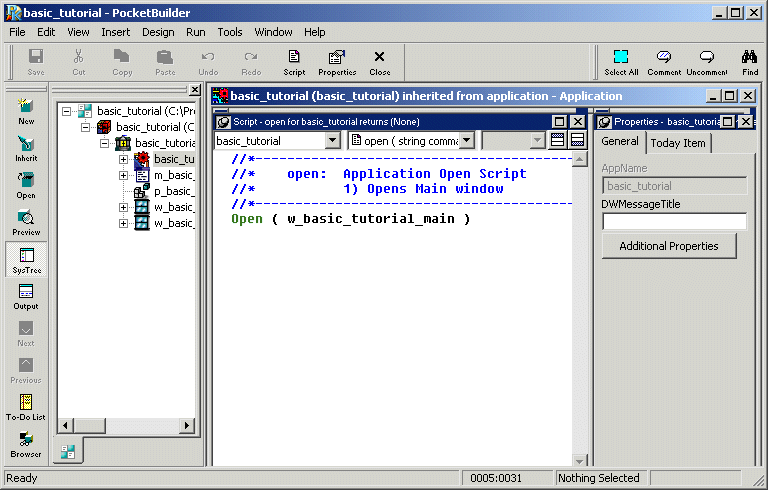Maximize the Script pane
The width and height of the screenshot is (768, 490).
(559, 122)
